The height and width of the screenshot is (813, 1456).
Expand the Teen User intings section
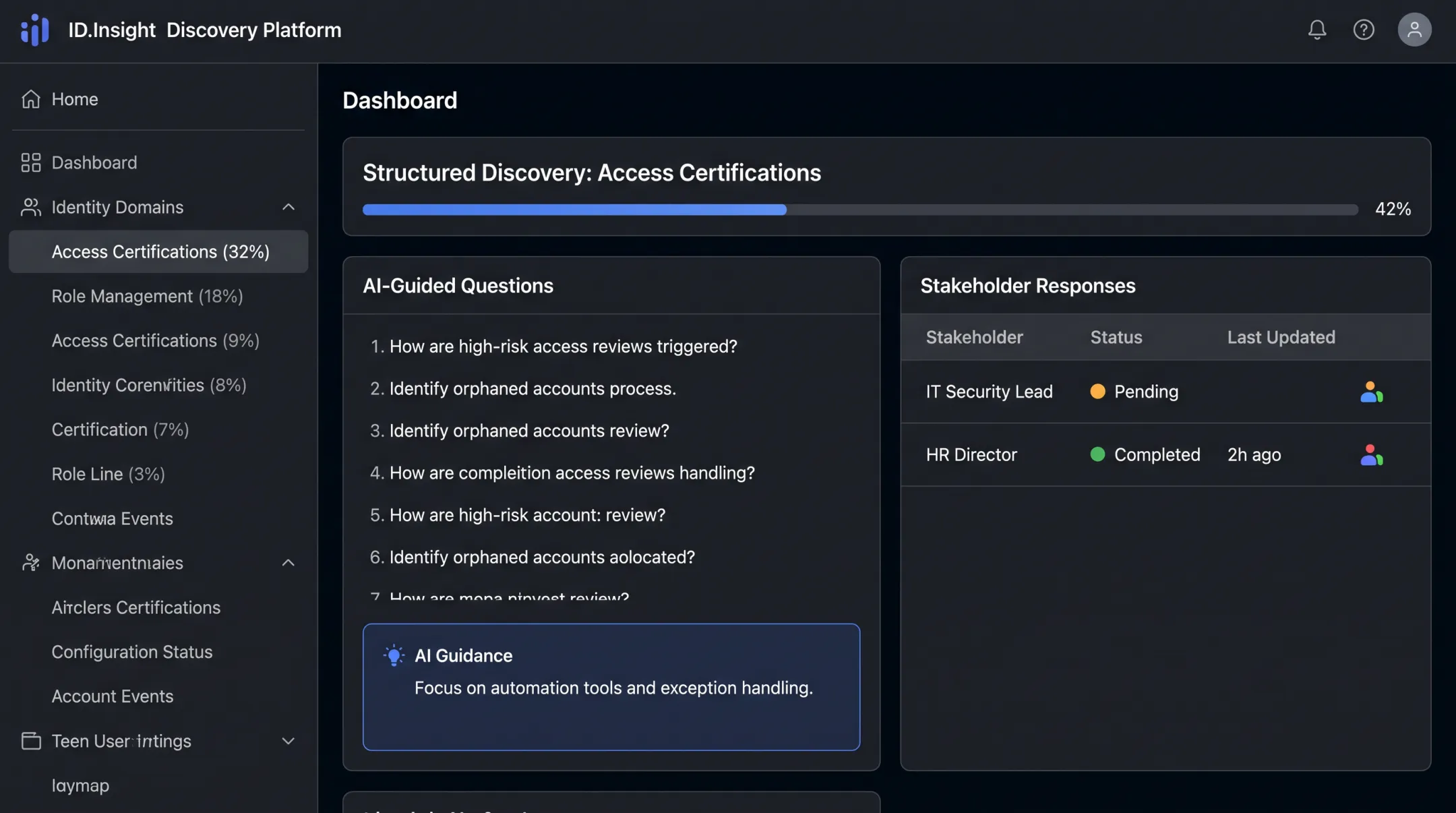pos(289,741)
